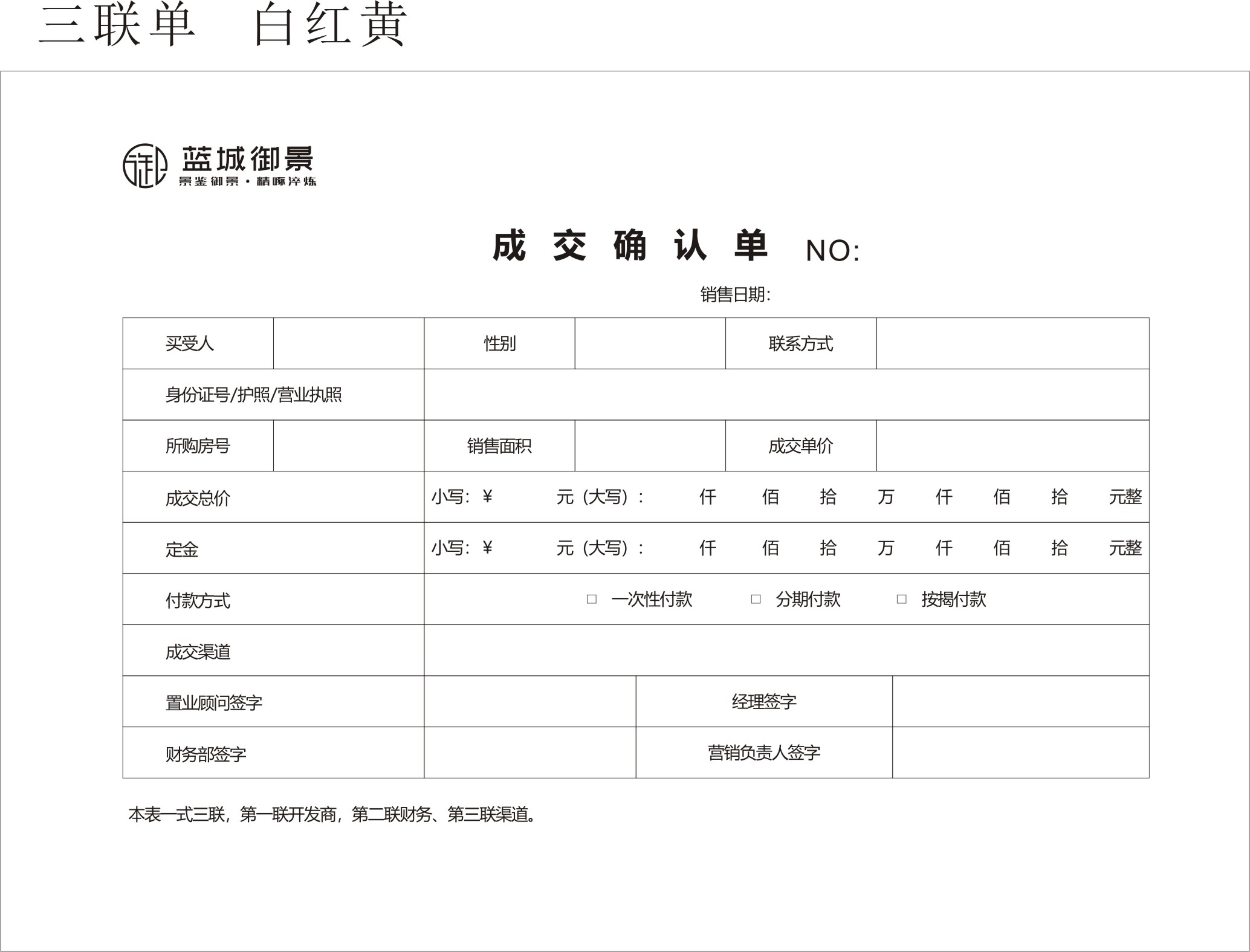Check the 按揭付款 checkbox
The height and width of the screenshot is (952, 1250).
(901, 599)
